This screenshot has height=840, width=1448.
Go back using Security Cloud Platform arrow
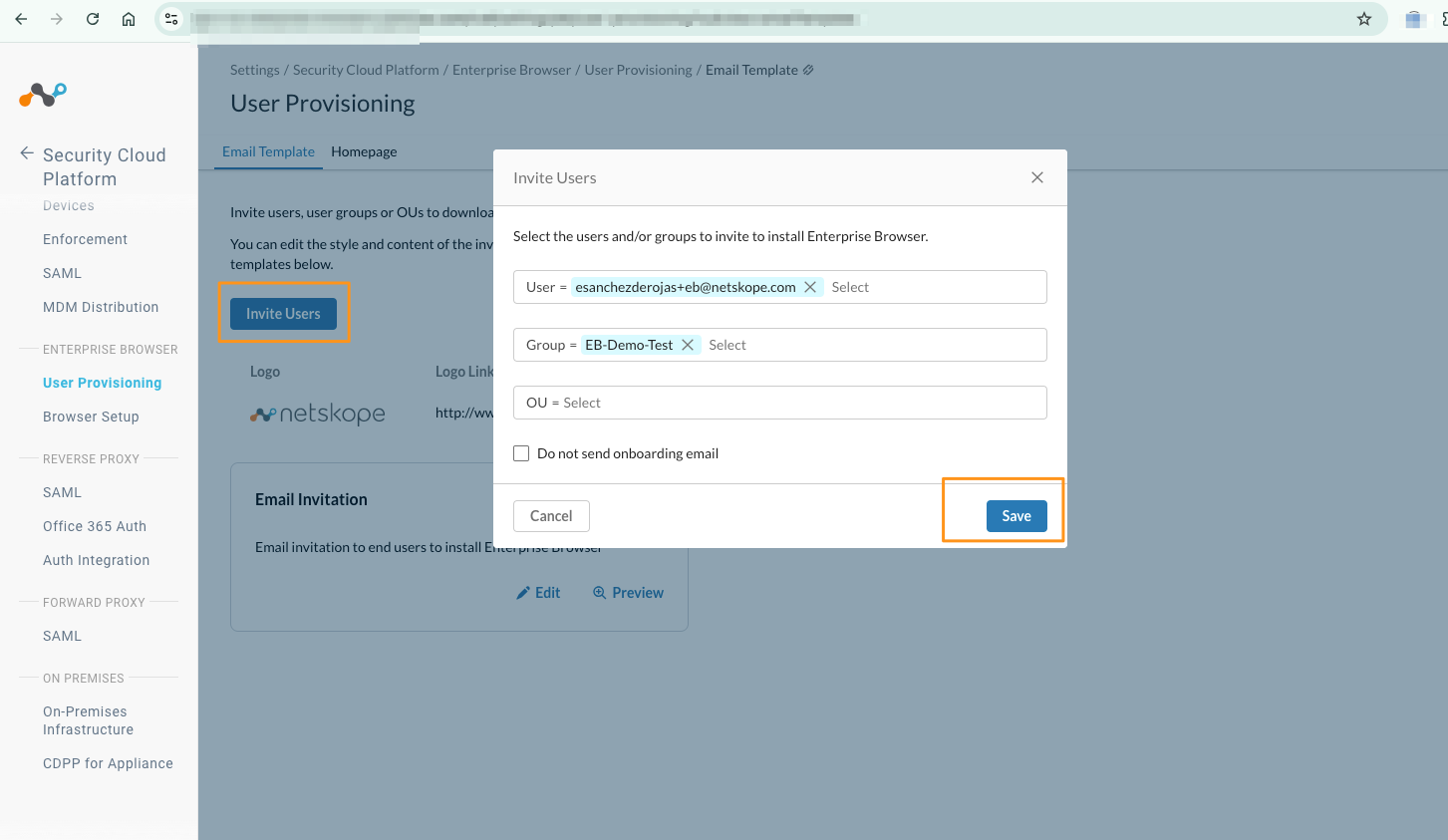[27, 153]
